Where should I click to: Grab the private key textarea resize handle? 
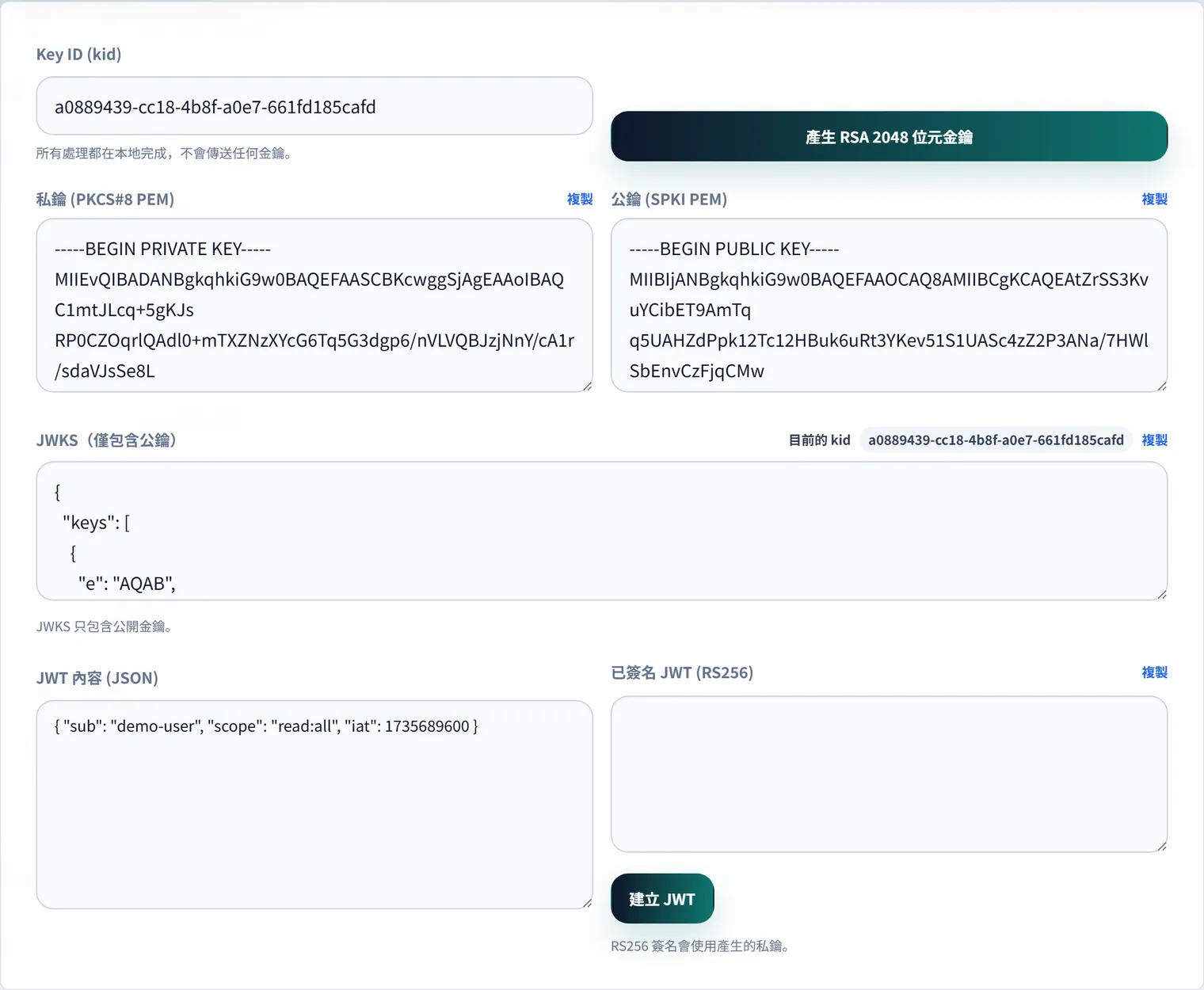click(587, 386)
